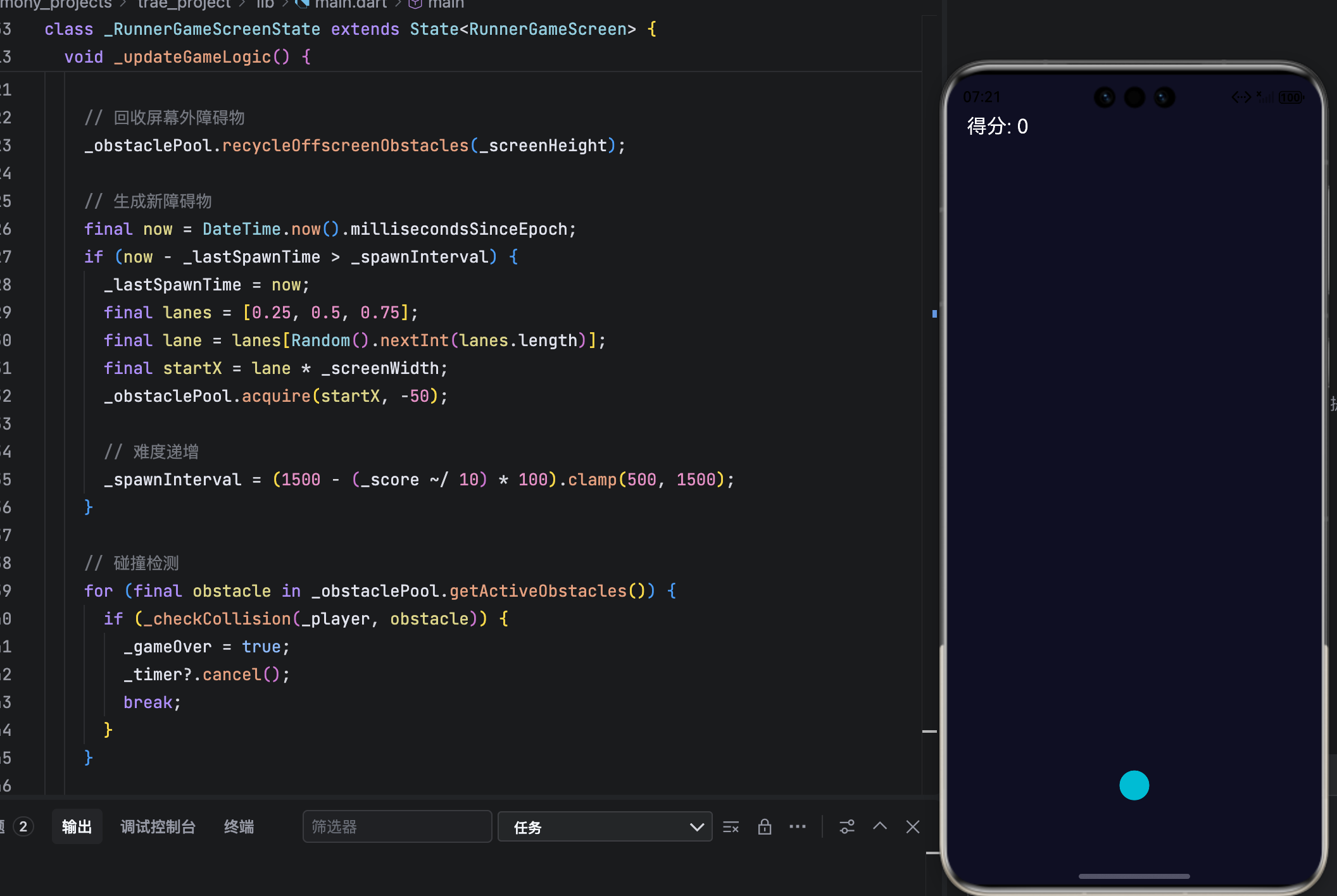
Task: Clear the output panel contents
Action: (731, 827)
